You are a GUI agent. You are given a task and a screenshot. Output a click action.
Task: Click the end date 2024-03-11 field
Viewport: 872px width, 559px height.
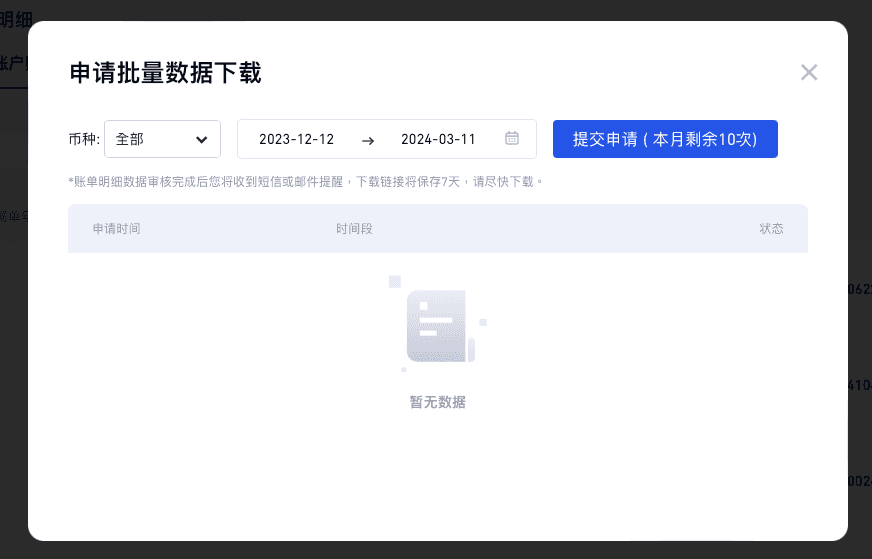pyautogui.click(x=438, y=139)
